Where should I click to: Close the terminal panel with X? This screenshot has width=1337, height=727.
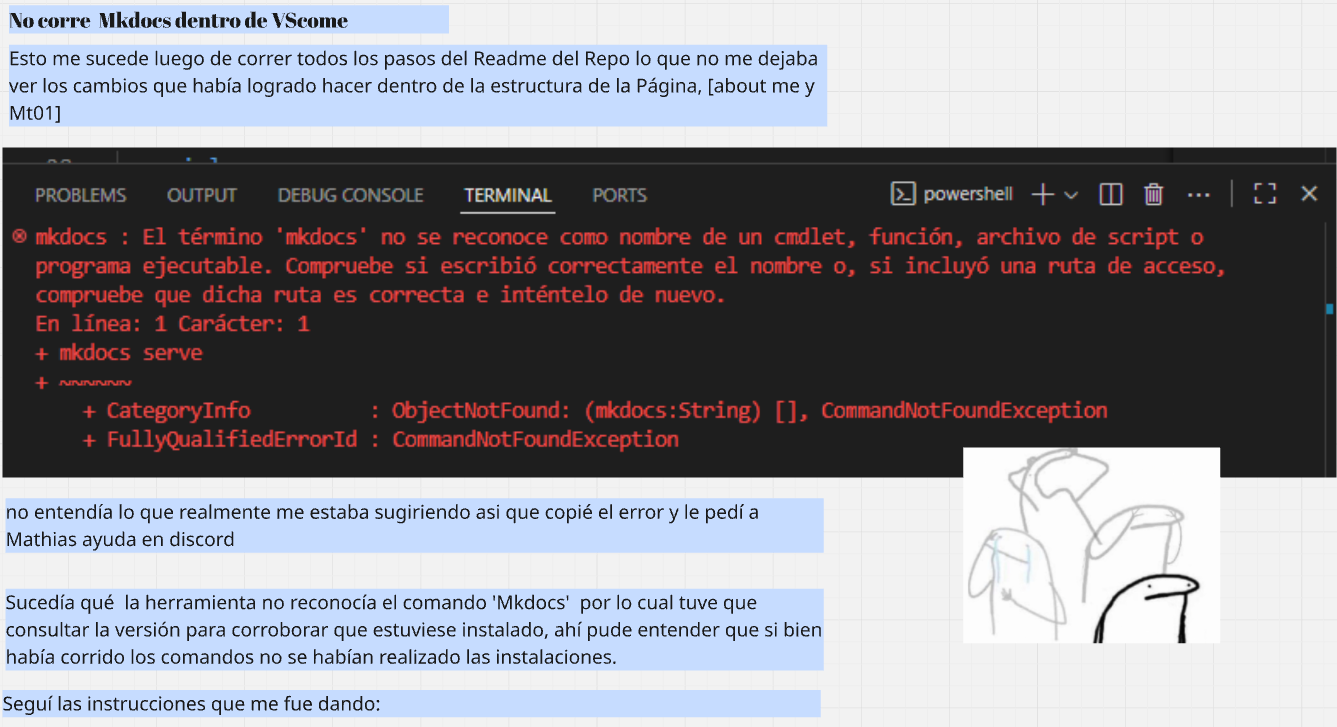1308,194
